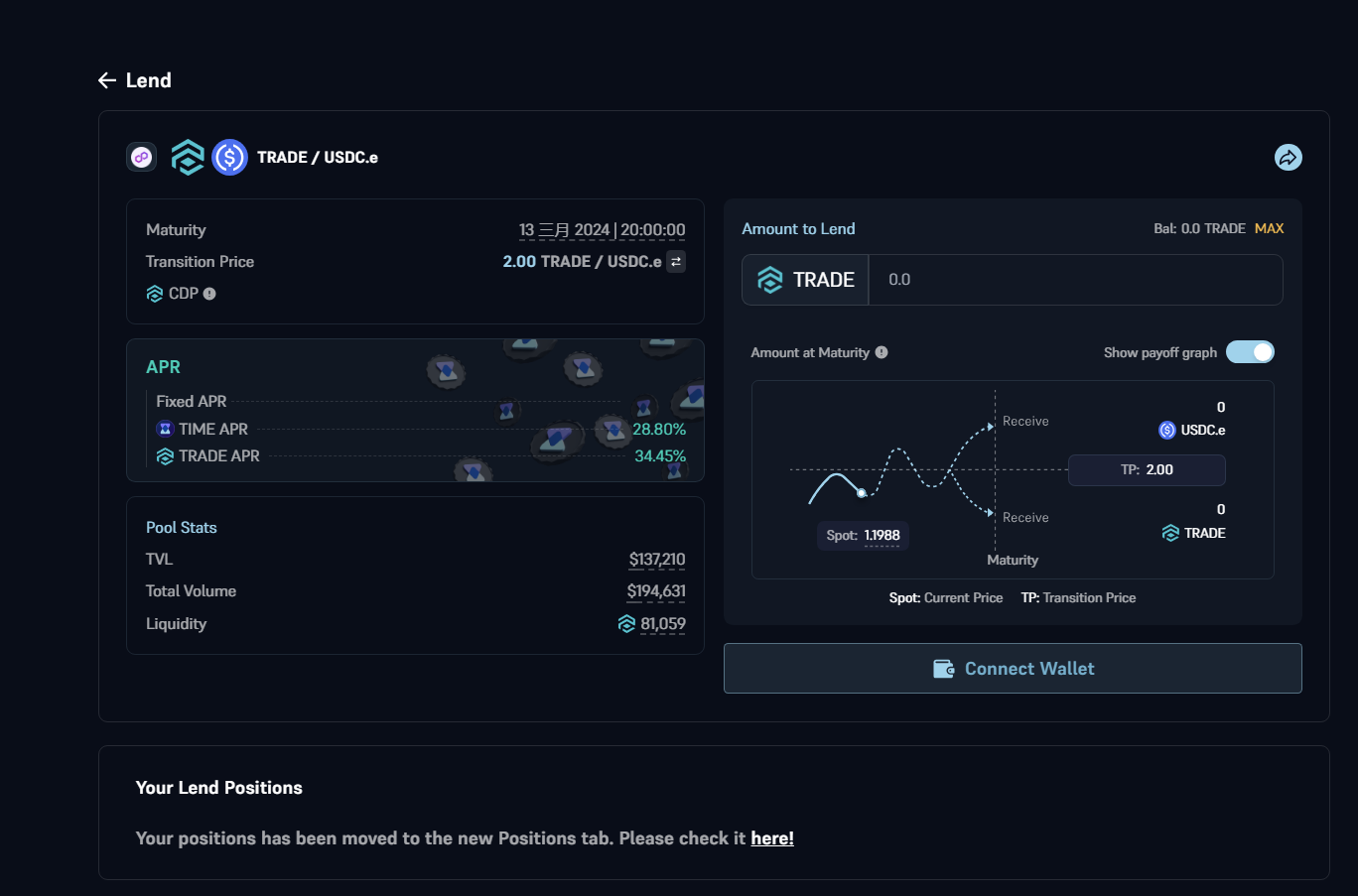Click the Liquidity value 81,059
The height and width of the screenshot is (896, 1358).
662,624
